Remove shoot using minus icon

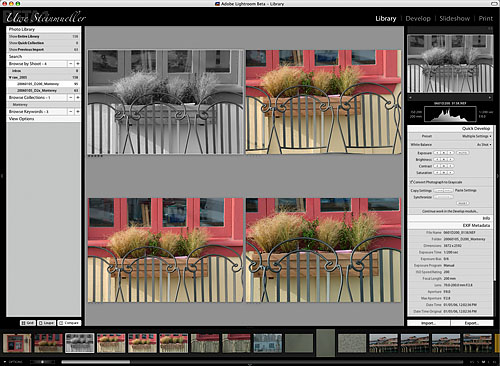[x=71, y=64]
